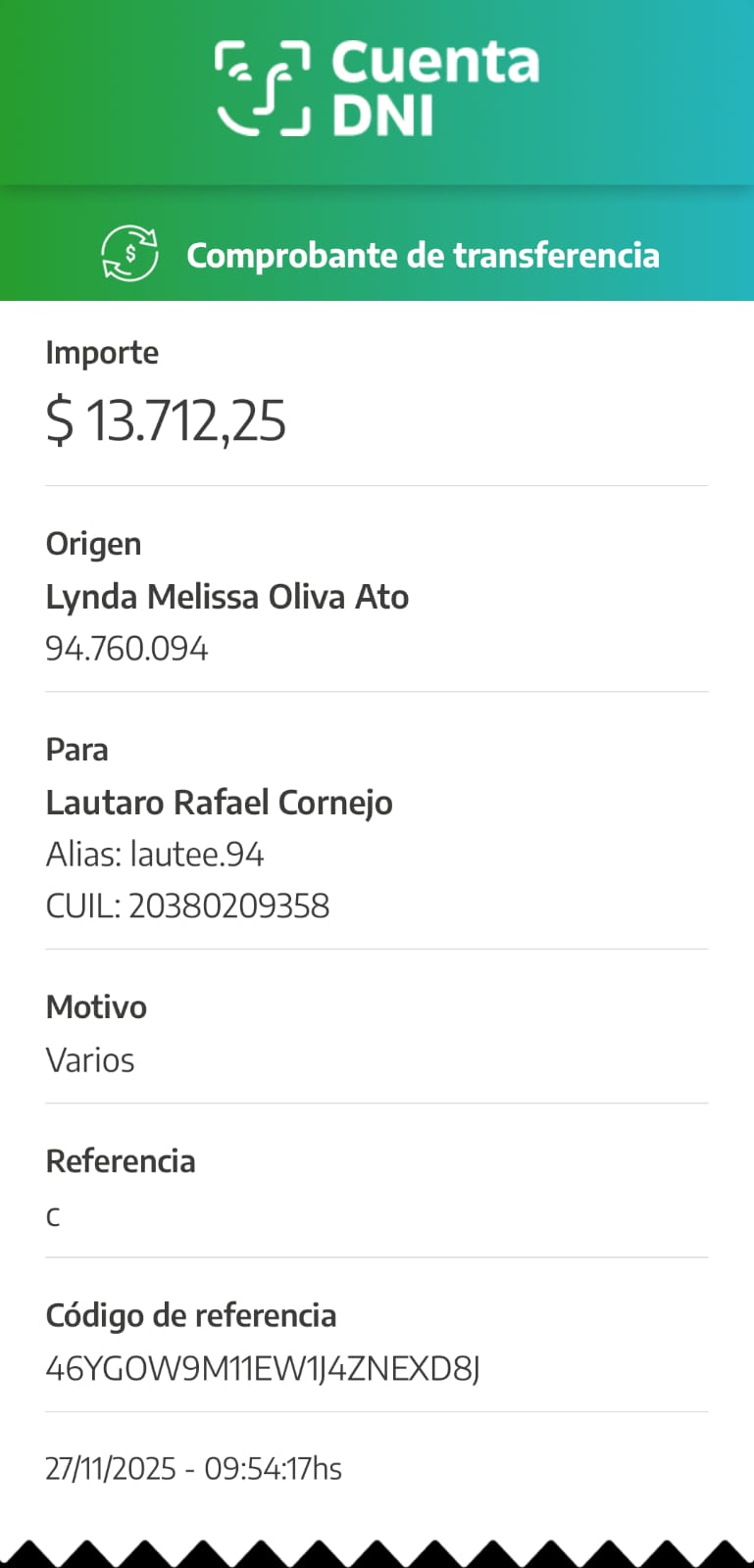Click the Cuenta DNI face-scan logo icon

point(263,88)
